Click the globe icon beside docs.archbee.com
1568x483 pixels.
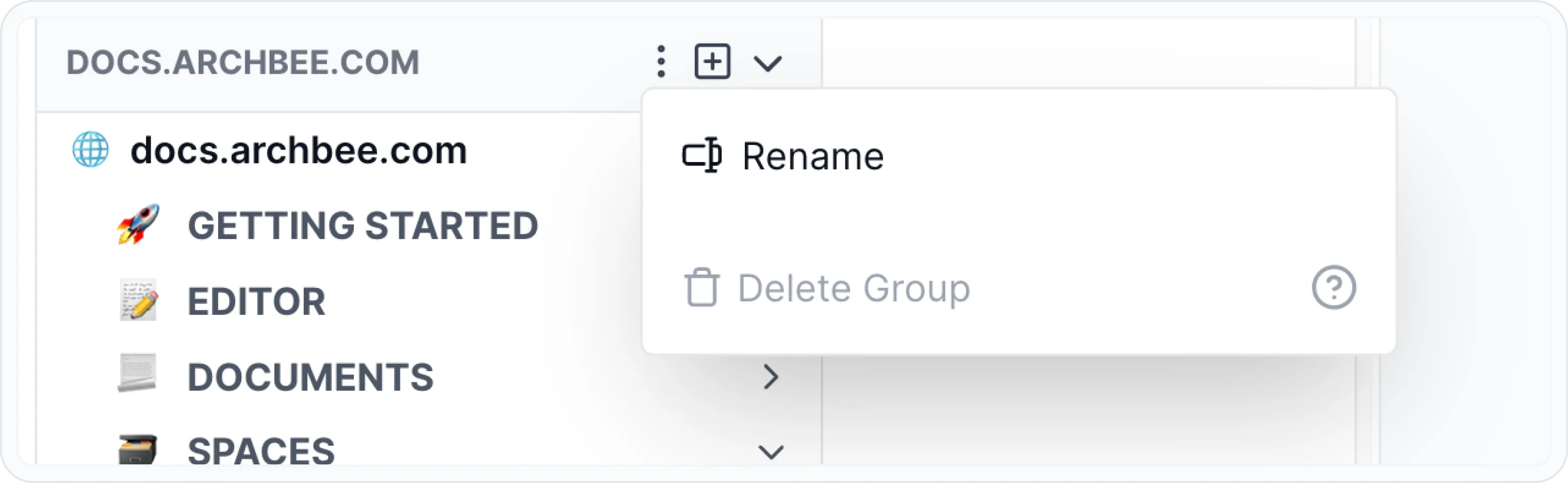[91, 149]
